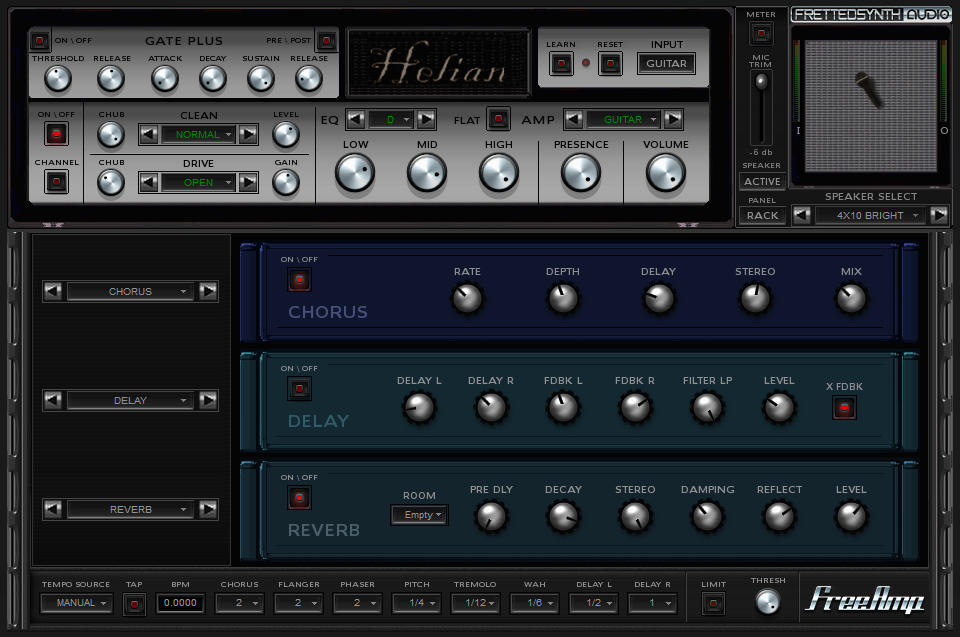Open the DRIVE channel OPEN dropdown
This screenshot has height=637, width=960.
(x=198, y=183)
